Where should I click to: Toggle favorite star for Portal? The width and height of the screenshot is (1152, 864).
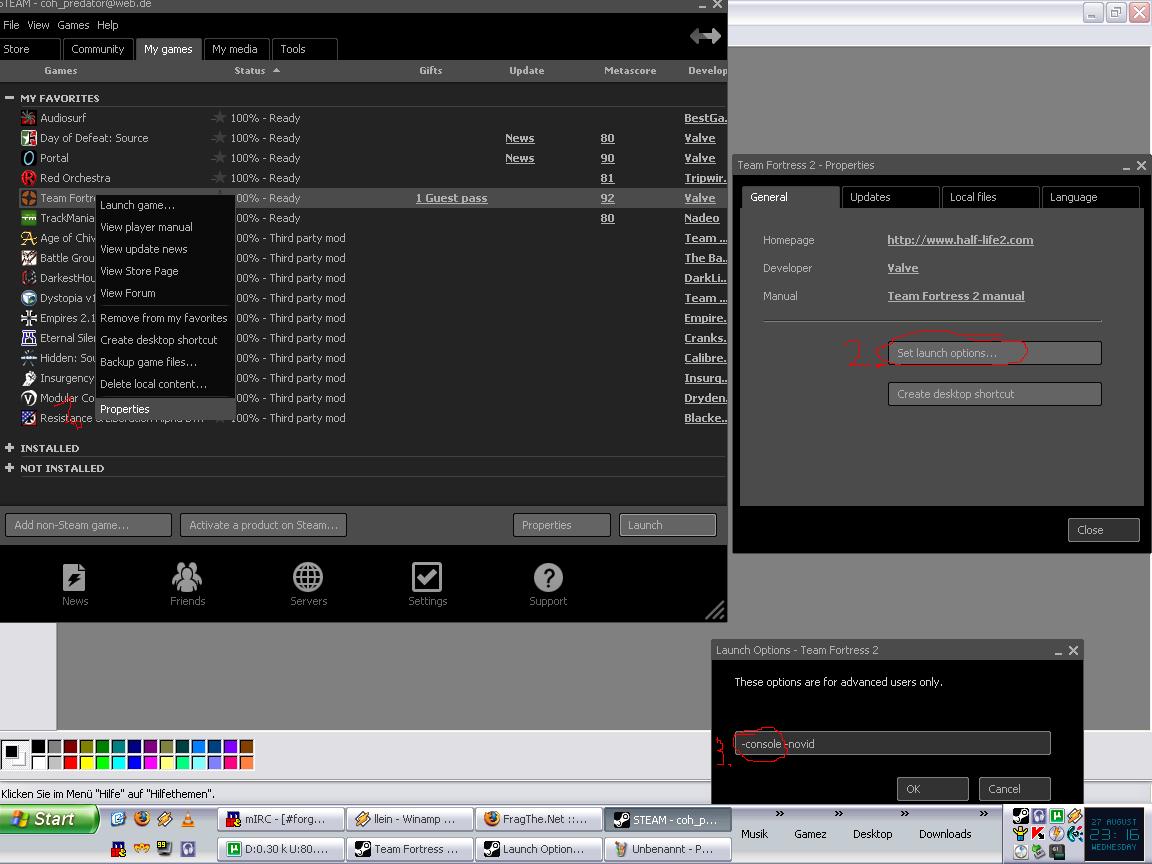[x=219, y=158]
